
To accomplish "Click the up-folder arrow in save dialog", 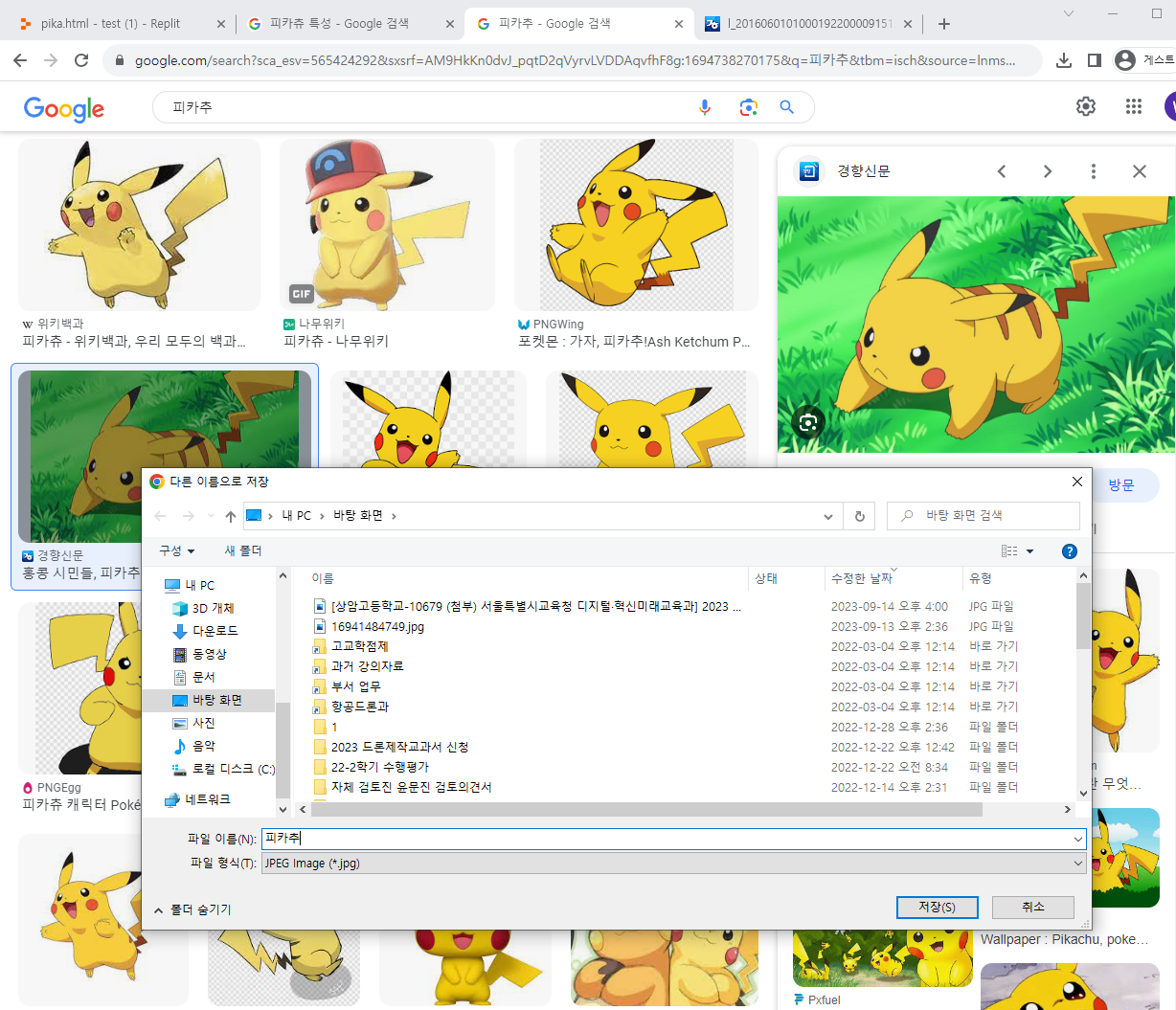I will point(231,516).
